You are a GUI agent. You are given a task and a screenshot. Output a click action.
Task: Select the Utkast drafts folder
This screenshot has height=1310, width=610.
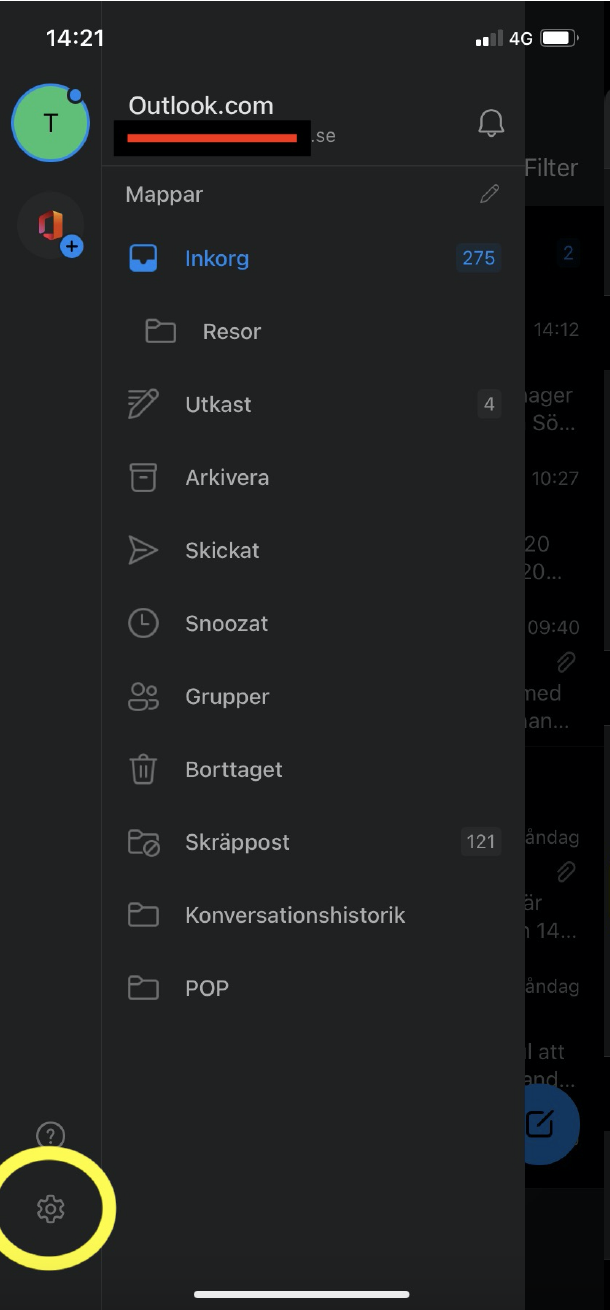click(218, 404)
